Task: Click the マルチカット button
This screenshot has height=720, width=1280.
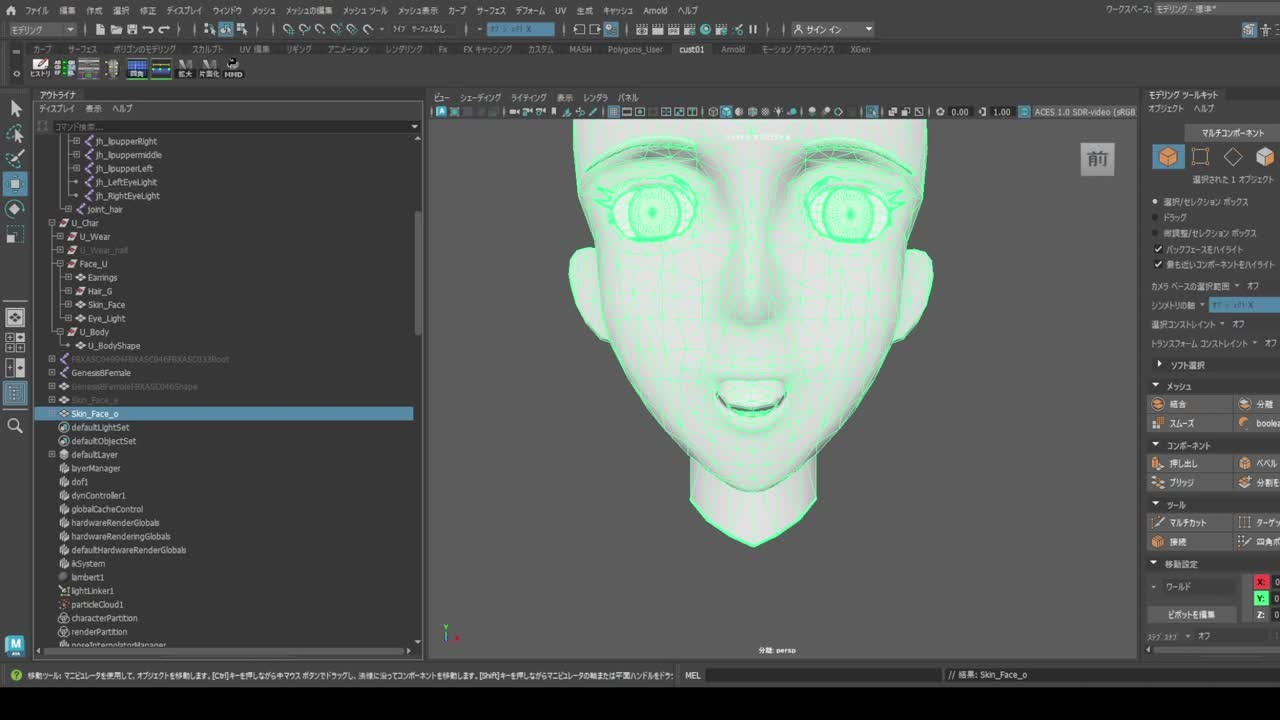Action: pyautogui.click(x=1188, y=522)
